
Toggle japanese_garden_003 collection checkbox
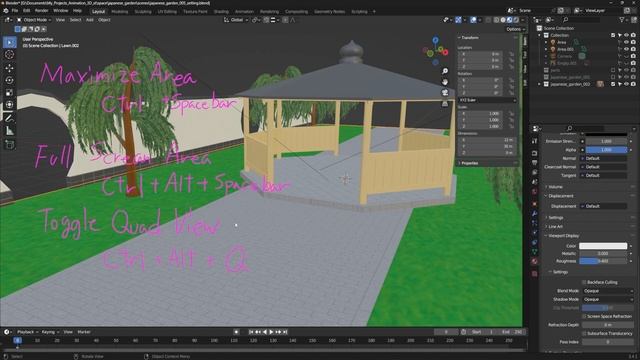613,84
